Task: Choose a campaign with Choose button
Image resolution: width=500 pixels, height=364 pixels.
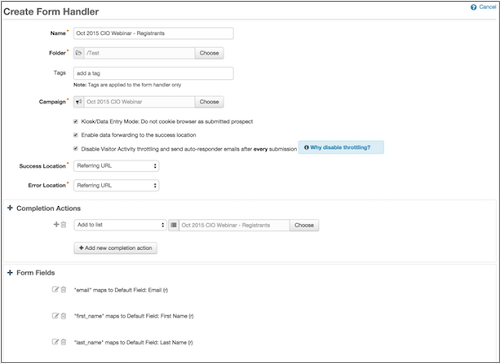Action: tap(209, 102)
